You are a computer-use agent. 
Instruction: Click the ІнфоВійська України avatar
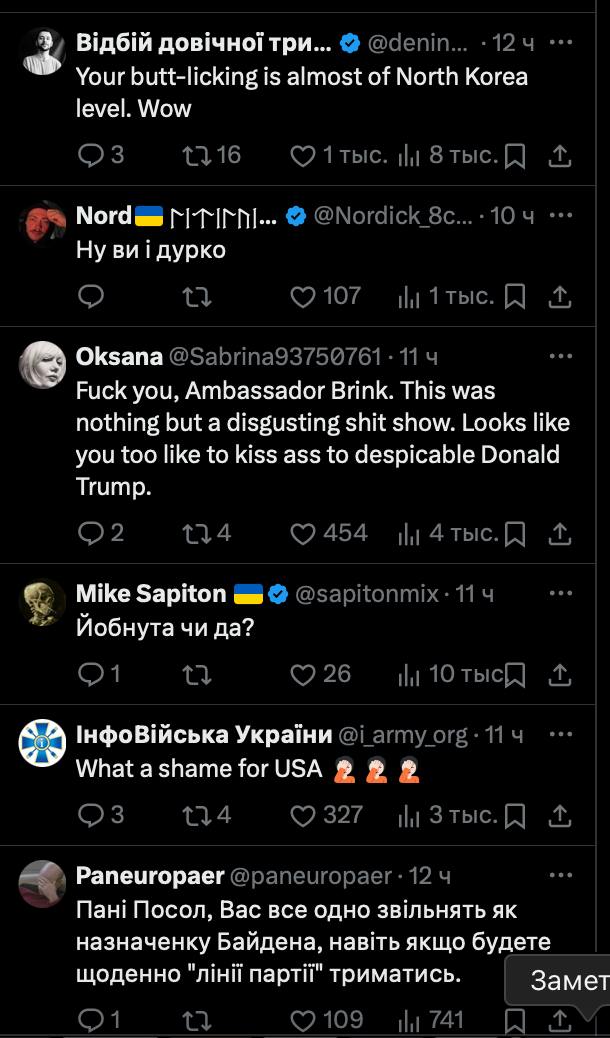tap(43, 744)
